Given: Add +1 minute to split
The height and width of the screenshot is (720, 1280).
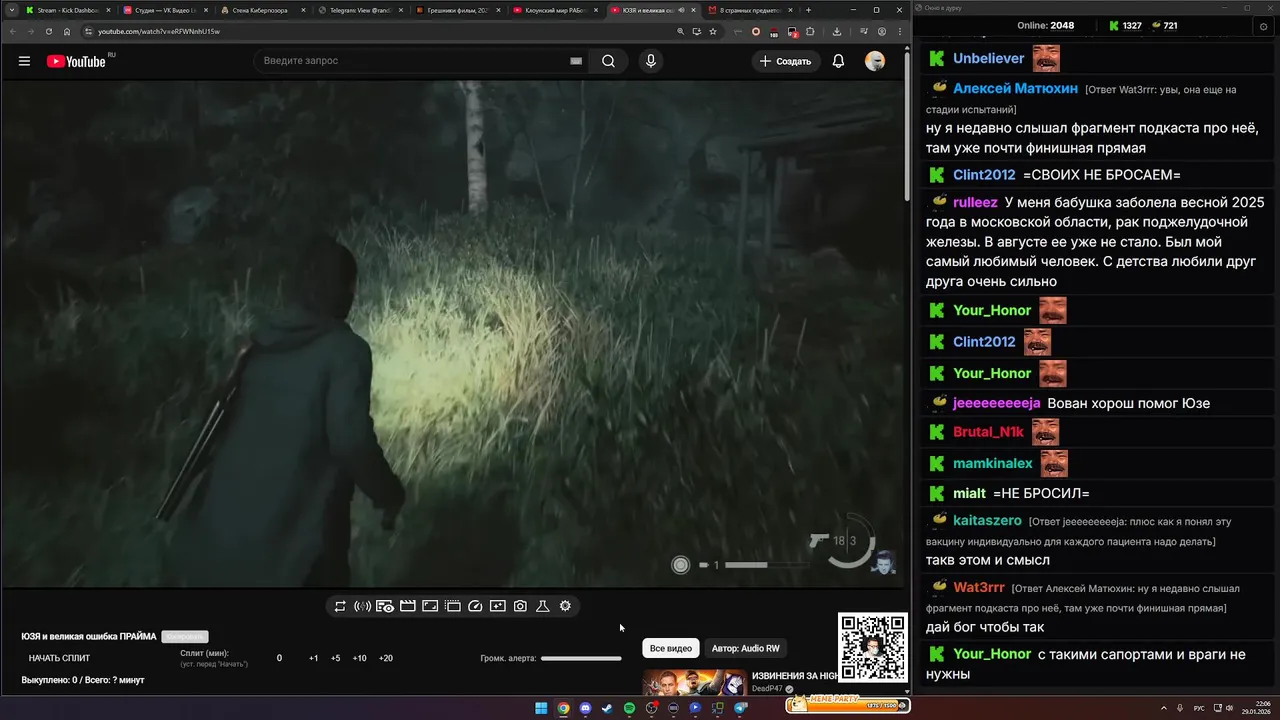Looking at the screenshot, I should (x=313, y=658).
